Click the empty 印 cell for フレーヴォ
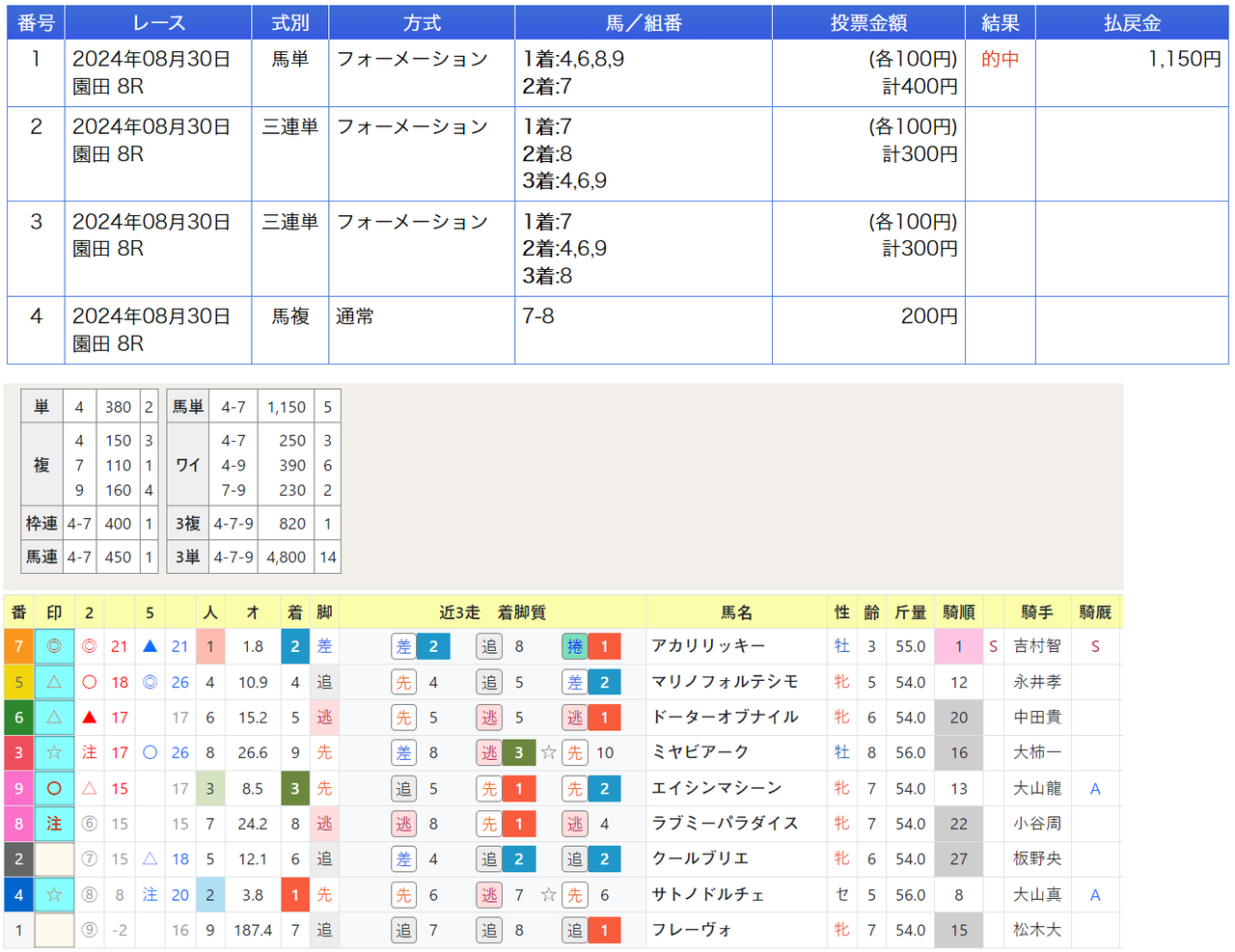This screenshot has height=952, width=1235. pyautogui.click(x=54, y=930)
